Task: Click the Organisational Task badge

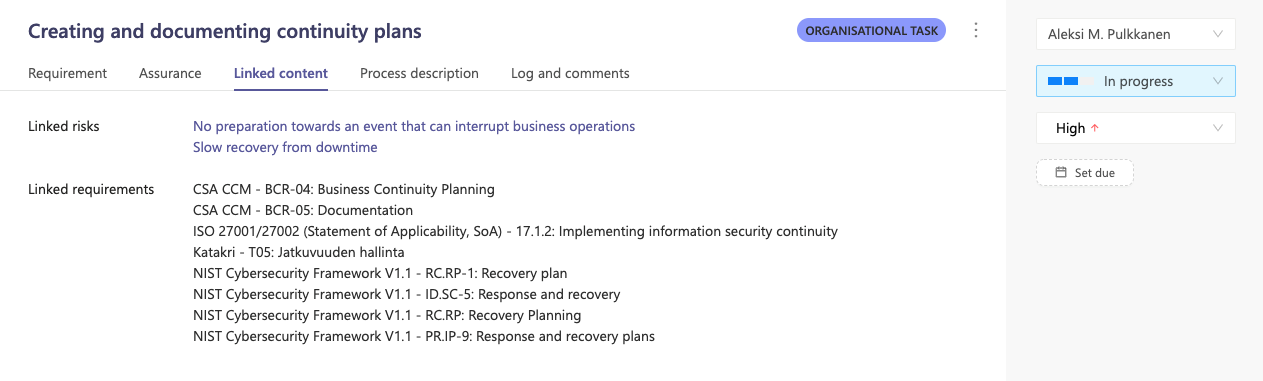Action: [x=872, y=31]
